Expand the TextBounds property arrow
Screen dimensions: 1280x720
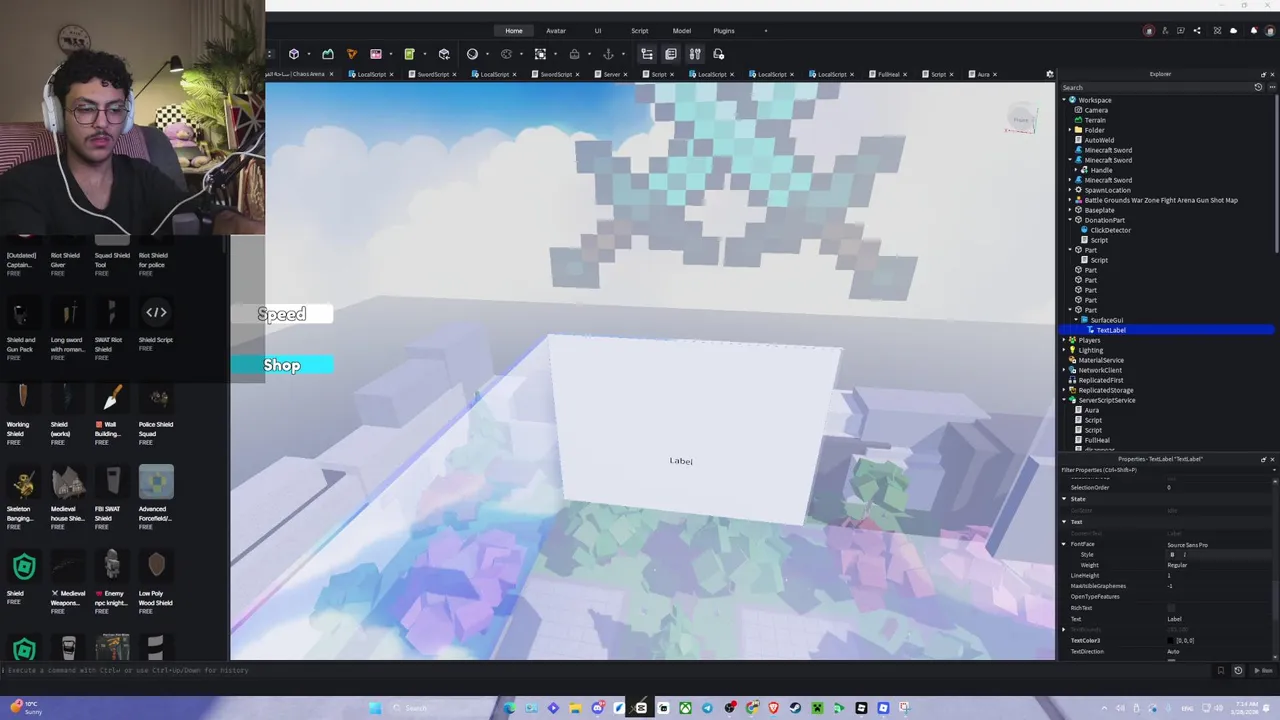tap(1064, 630)
